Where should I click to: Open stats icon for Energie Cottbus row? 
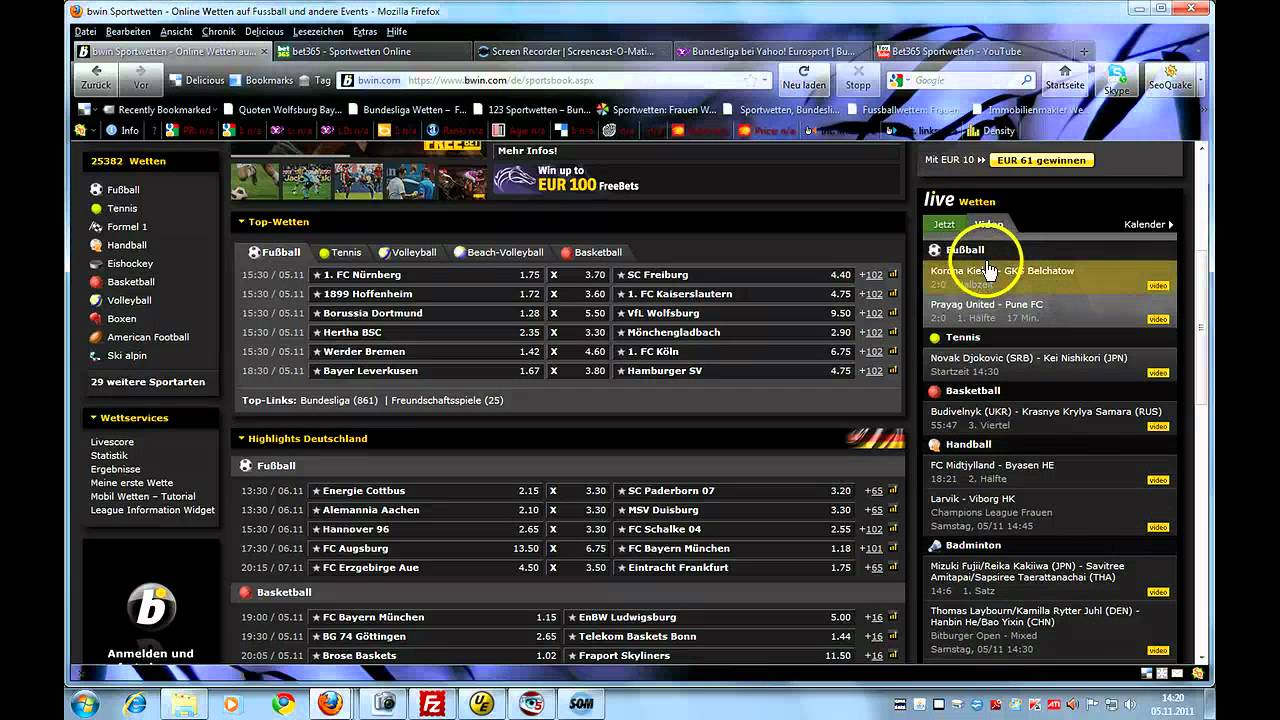[x=893, y=491]
